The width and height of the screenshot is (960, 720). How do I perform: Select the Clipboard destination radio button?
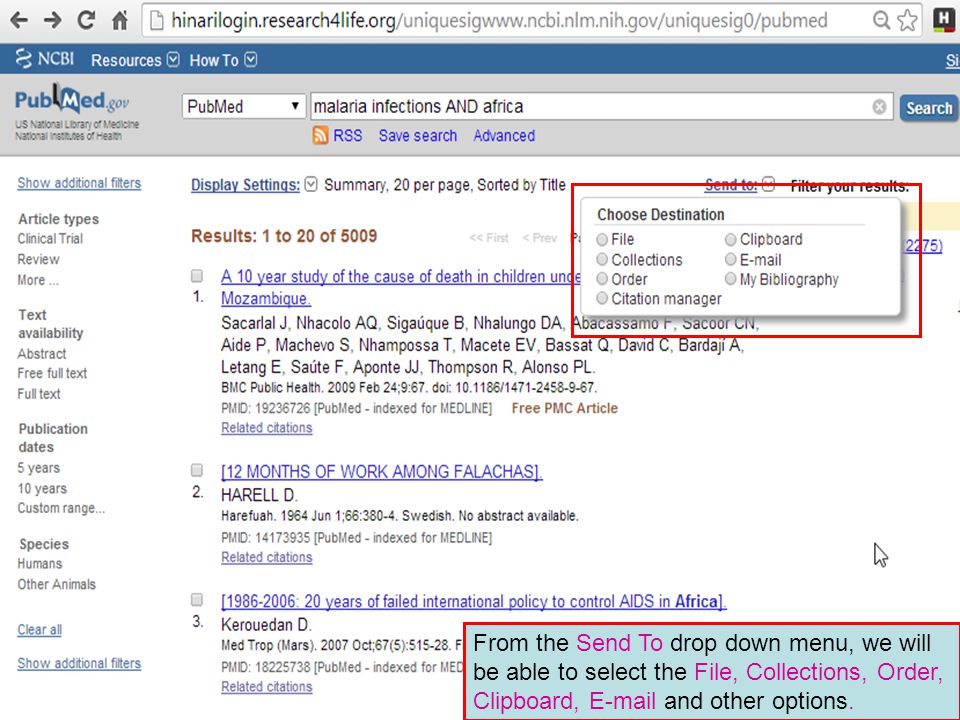click(730, 239)
